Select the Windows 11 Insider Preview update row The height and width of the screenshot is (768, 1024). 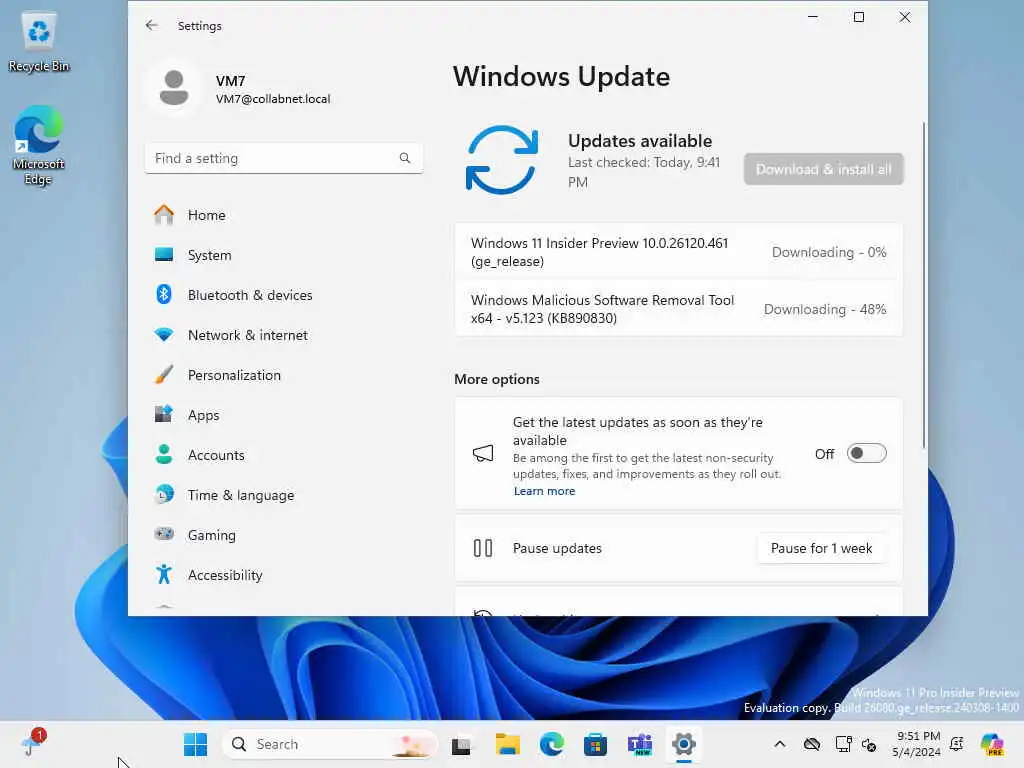[678, 252]
